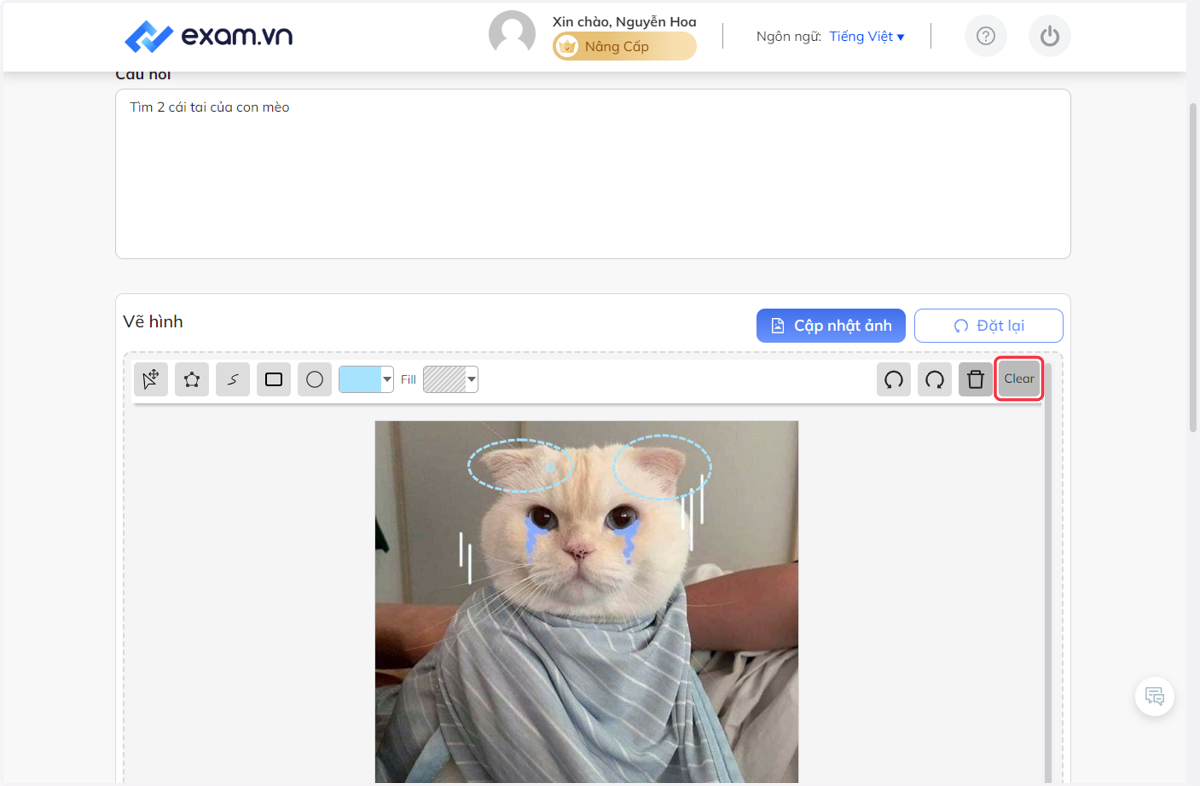The width and height of the screenshot is (1200, 786).
Task: Open the hatched Fill pattern swatch
Action: click(x=445, y=379)
